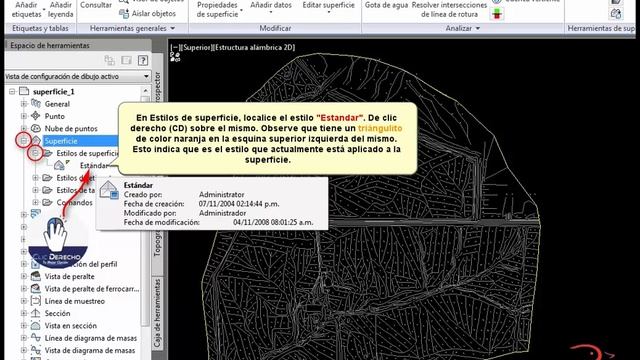The height and width of the screenshot is (360, 640).
Task: Click the red-green icon beside Resolver intersecciones
Action: pyautogui.click(x=497, y=14)
